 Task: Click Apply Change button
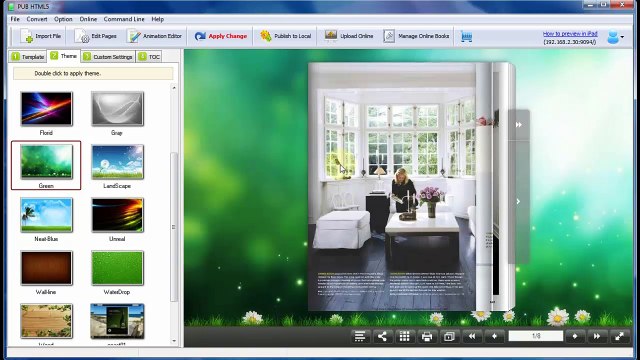pos(220,36)
